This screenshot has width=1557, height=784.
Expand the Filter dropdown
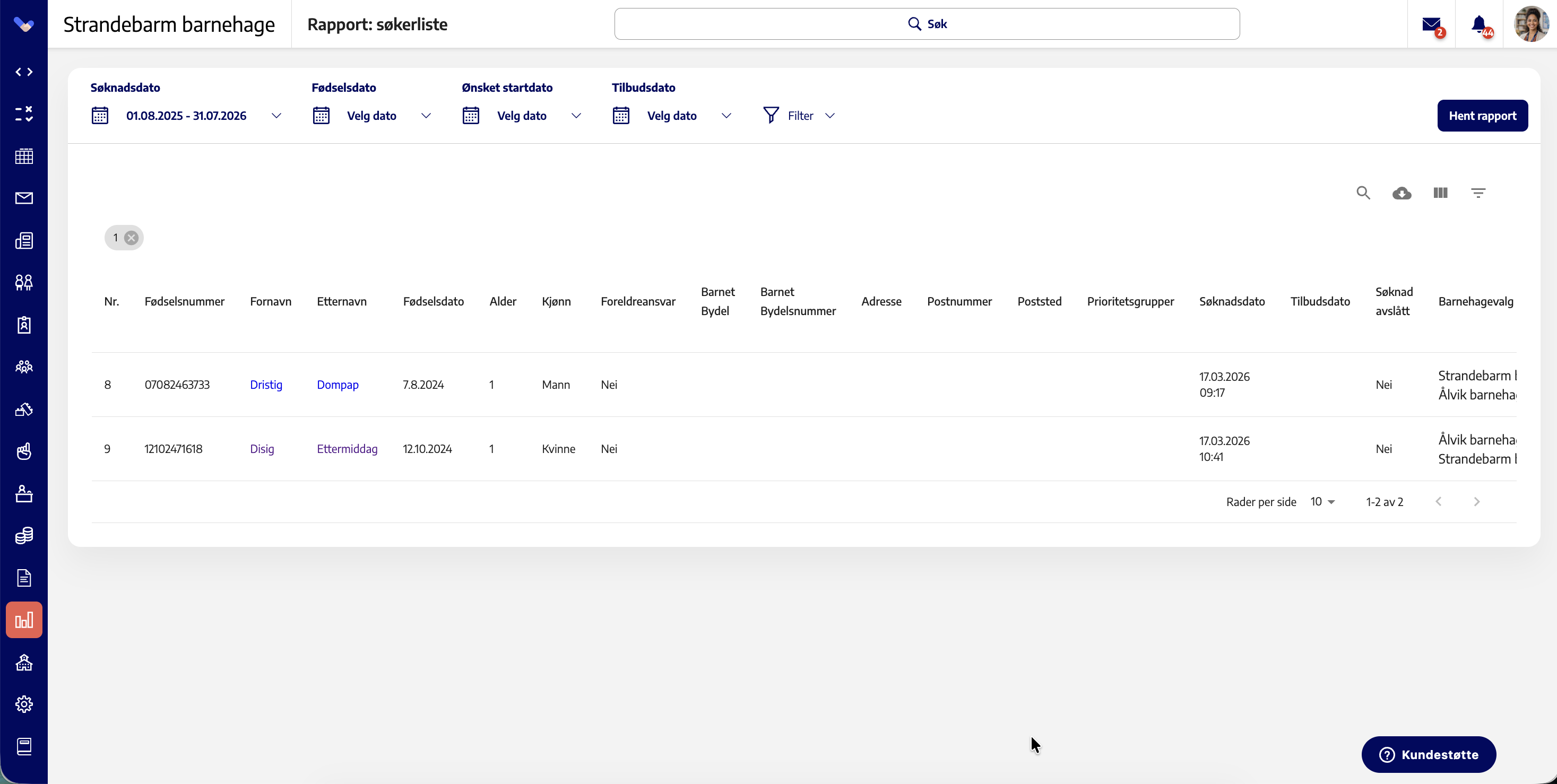pos(800,115)
